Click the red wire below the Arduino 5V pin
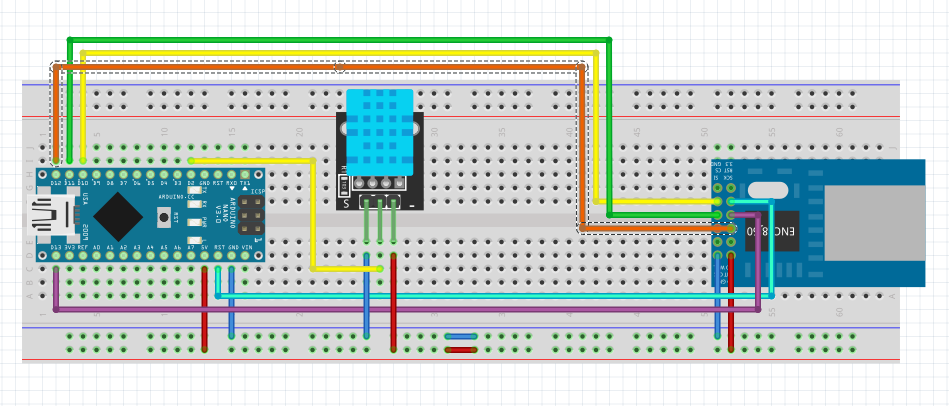Viewport: 949px width, 406px height. point(205,308)
